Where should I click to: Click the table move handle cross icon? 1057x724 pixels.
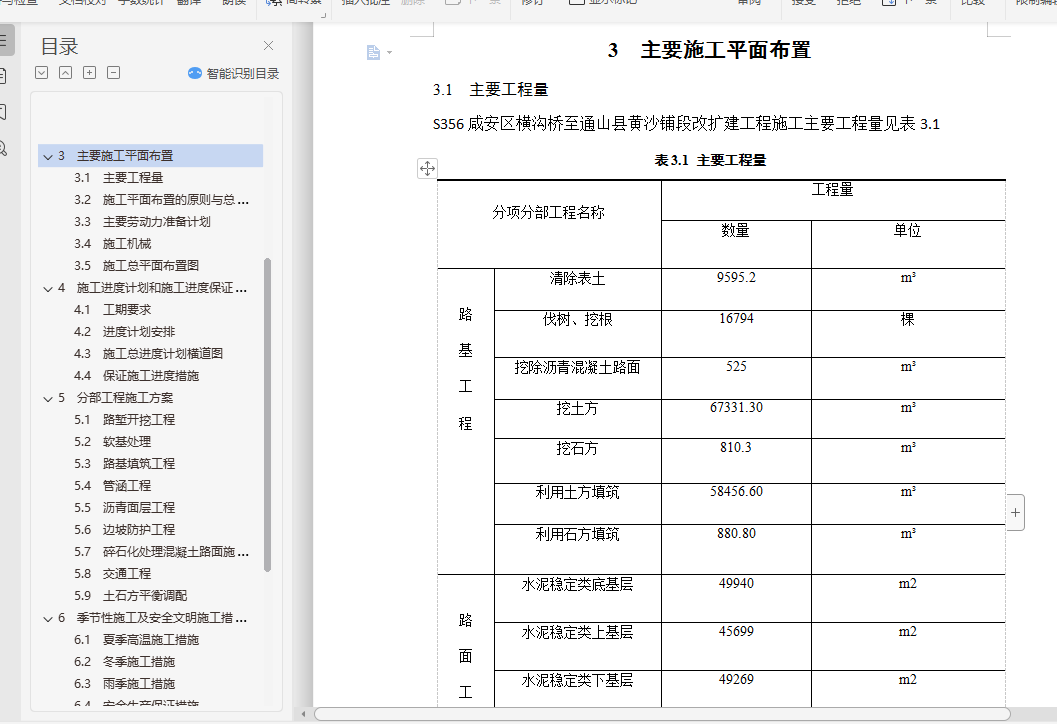[427, 169]
